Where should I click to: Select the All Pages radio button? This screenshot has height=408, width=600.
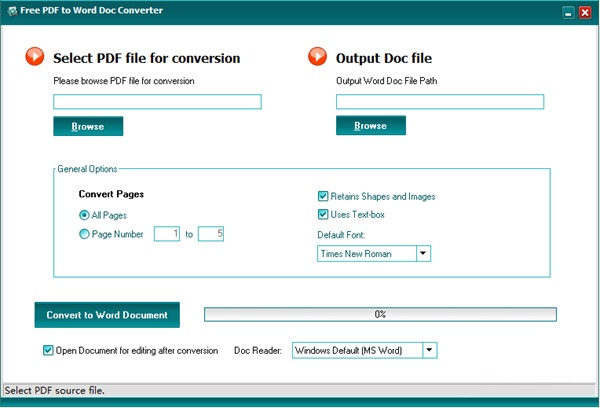click(x=84, y=215)
